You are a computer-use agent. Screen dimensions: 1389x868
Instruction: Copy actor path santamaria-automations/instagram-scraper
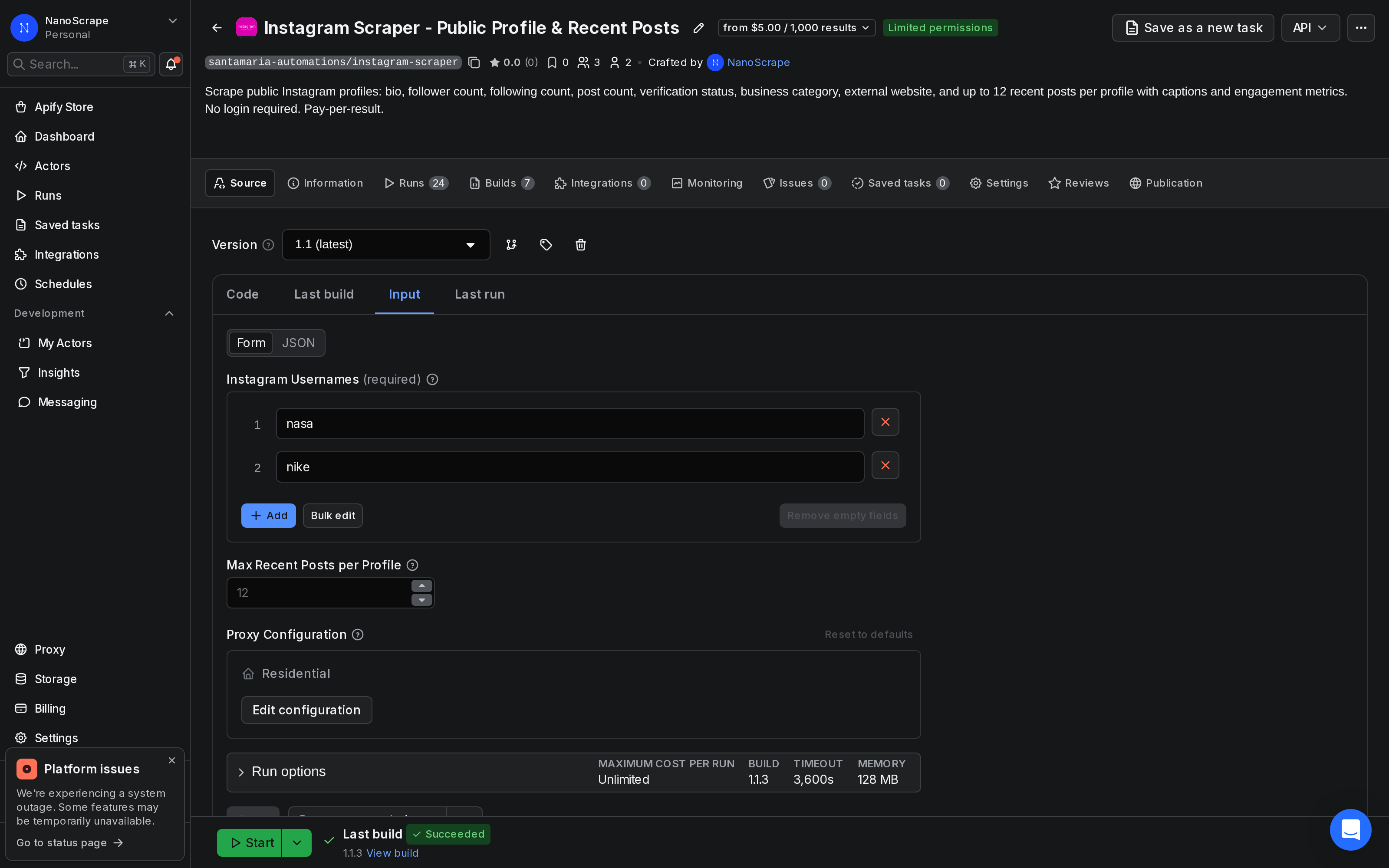tap(474, 62)
